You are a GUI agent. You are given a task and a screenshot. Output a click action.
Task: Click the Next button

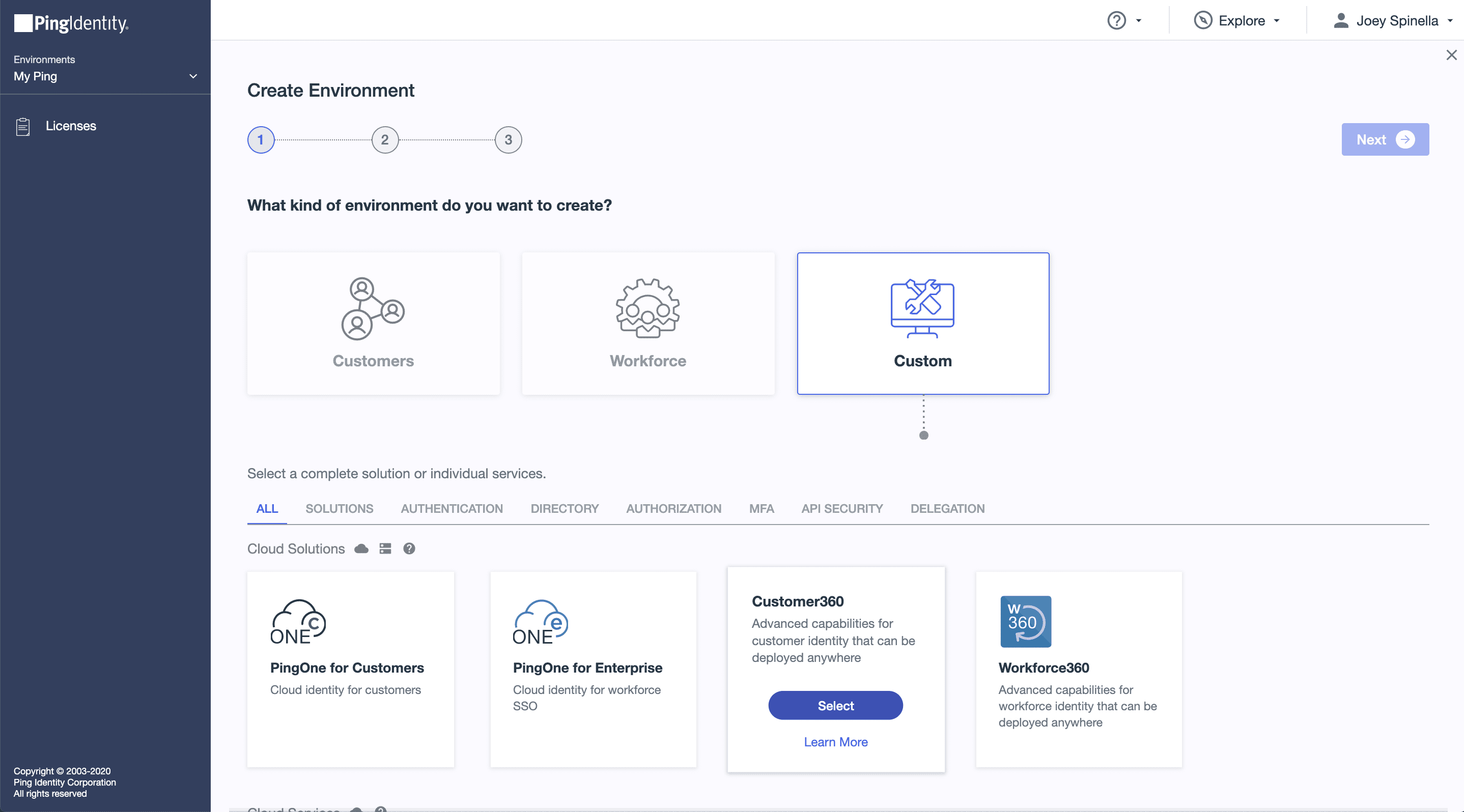point(1385,140)
